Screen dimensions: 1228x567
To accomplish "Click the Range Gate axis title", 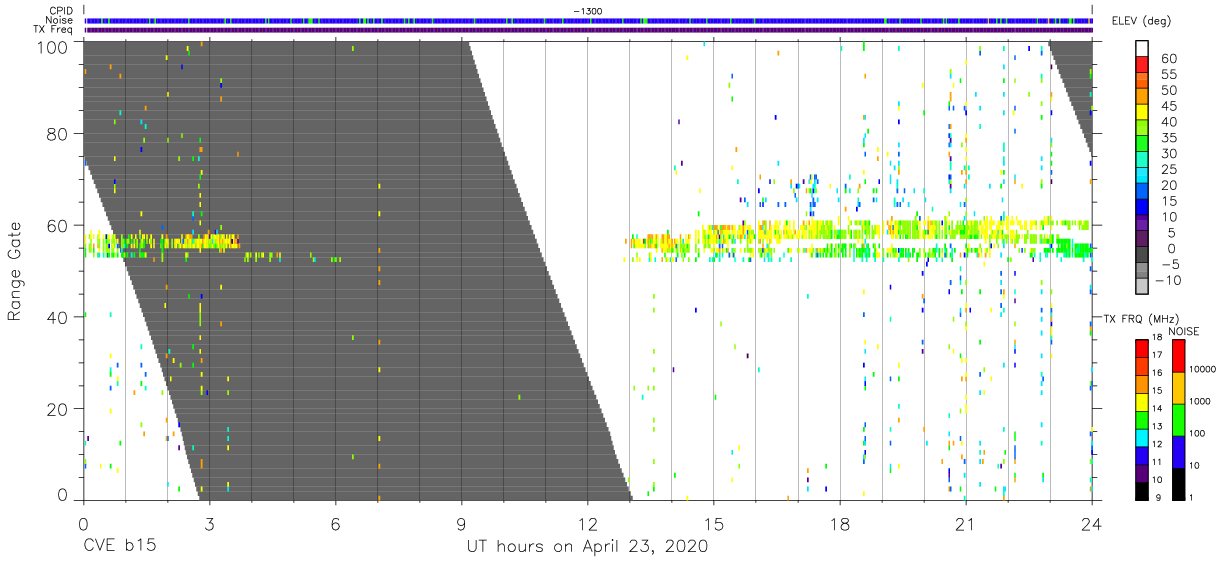I will point(15,271).
